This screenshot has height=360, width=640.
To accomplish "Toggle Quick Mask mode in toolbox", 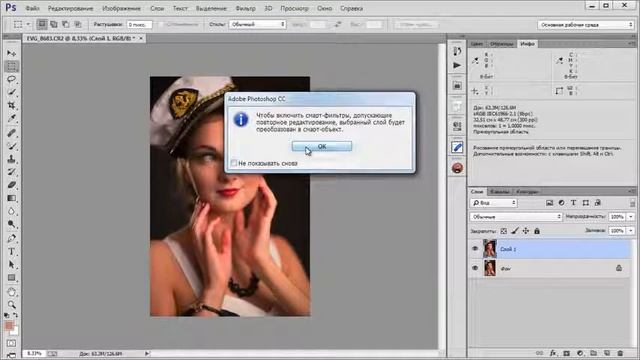I will coord(11,343).
